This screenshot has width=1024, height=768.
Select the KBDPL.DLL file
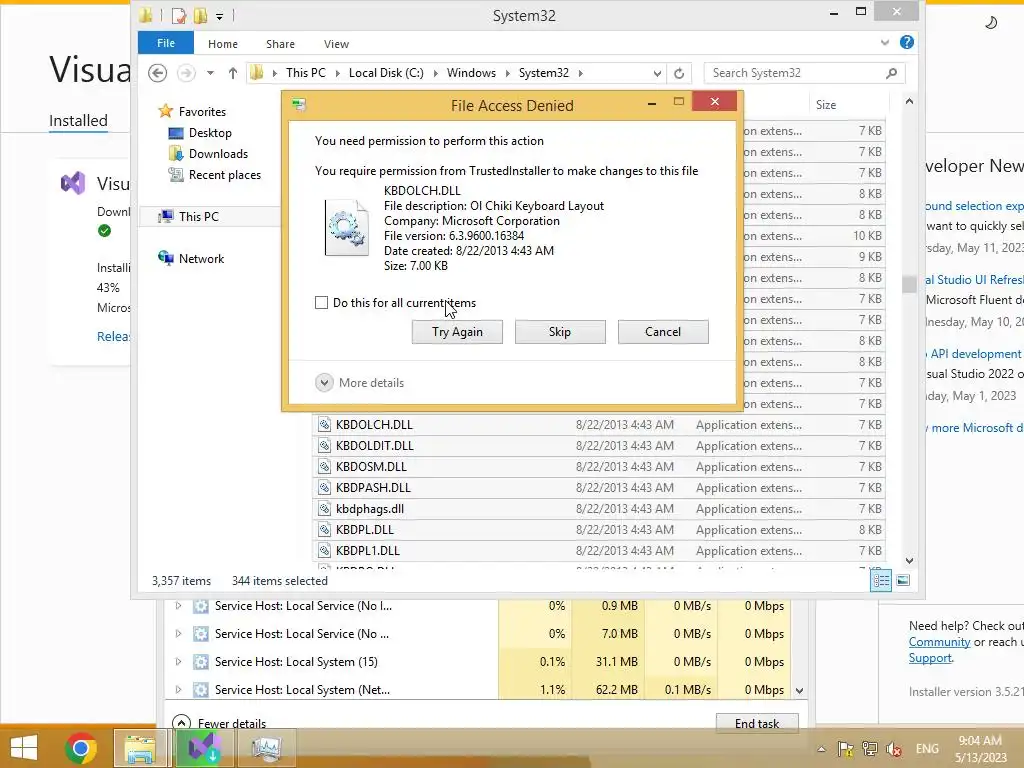coord(599,530)
